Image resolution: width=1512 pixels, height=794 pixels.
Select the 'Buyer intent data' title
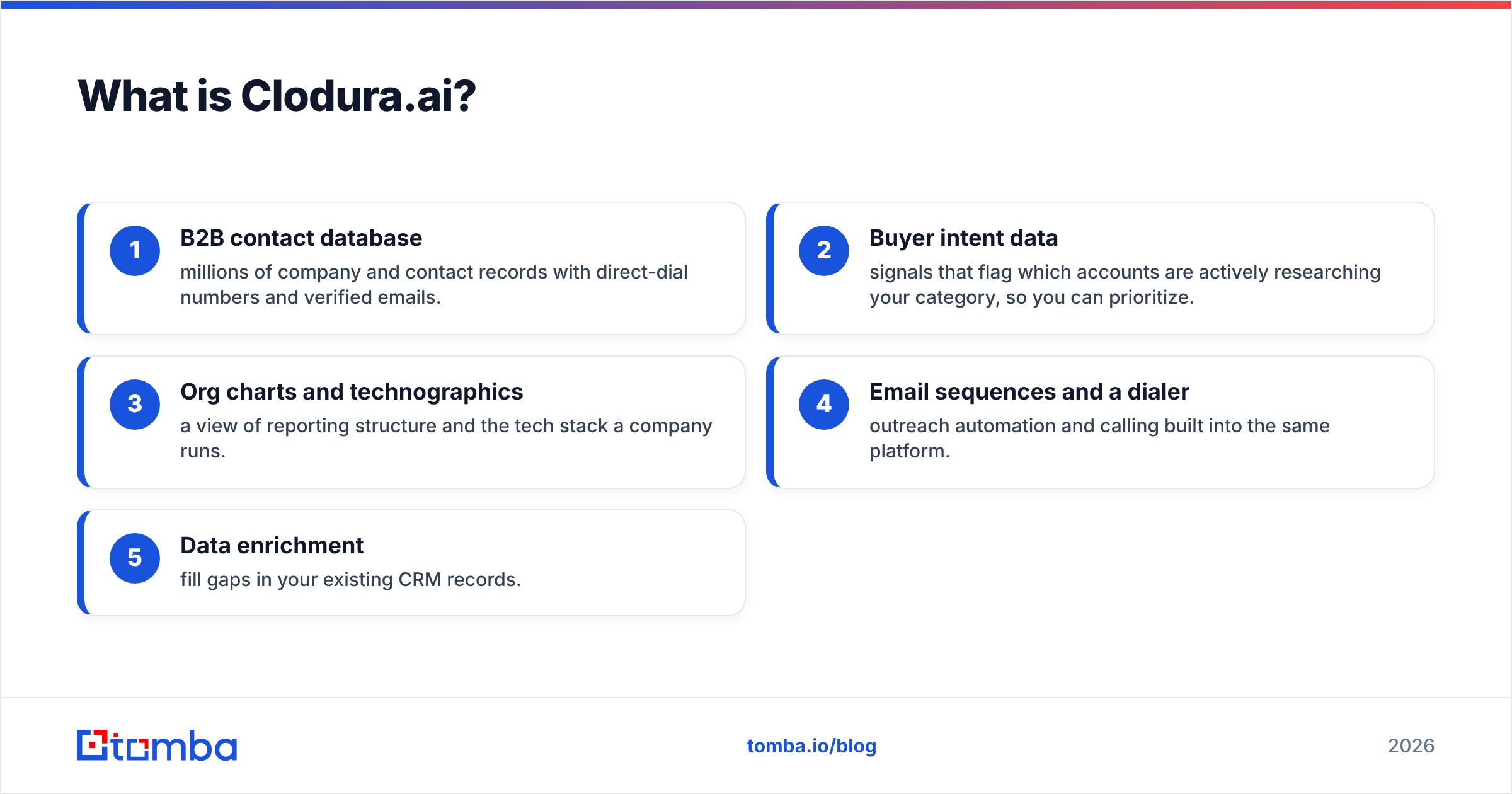(963, 238)
